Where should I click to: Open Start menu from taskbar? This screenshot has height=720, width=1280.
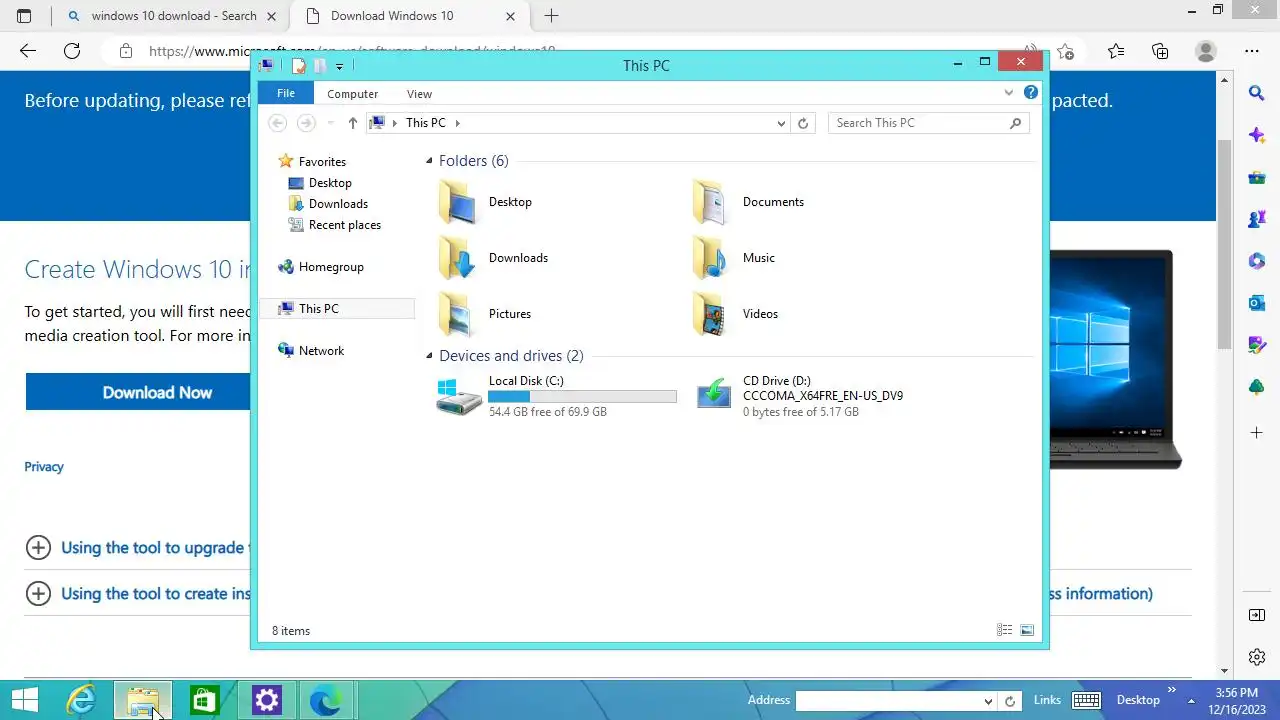pos(24,700)
